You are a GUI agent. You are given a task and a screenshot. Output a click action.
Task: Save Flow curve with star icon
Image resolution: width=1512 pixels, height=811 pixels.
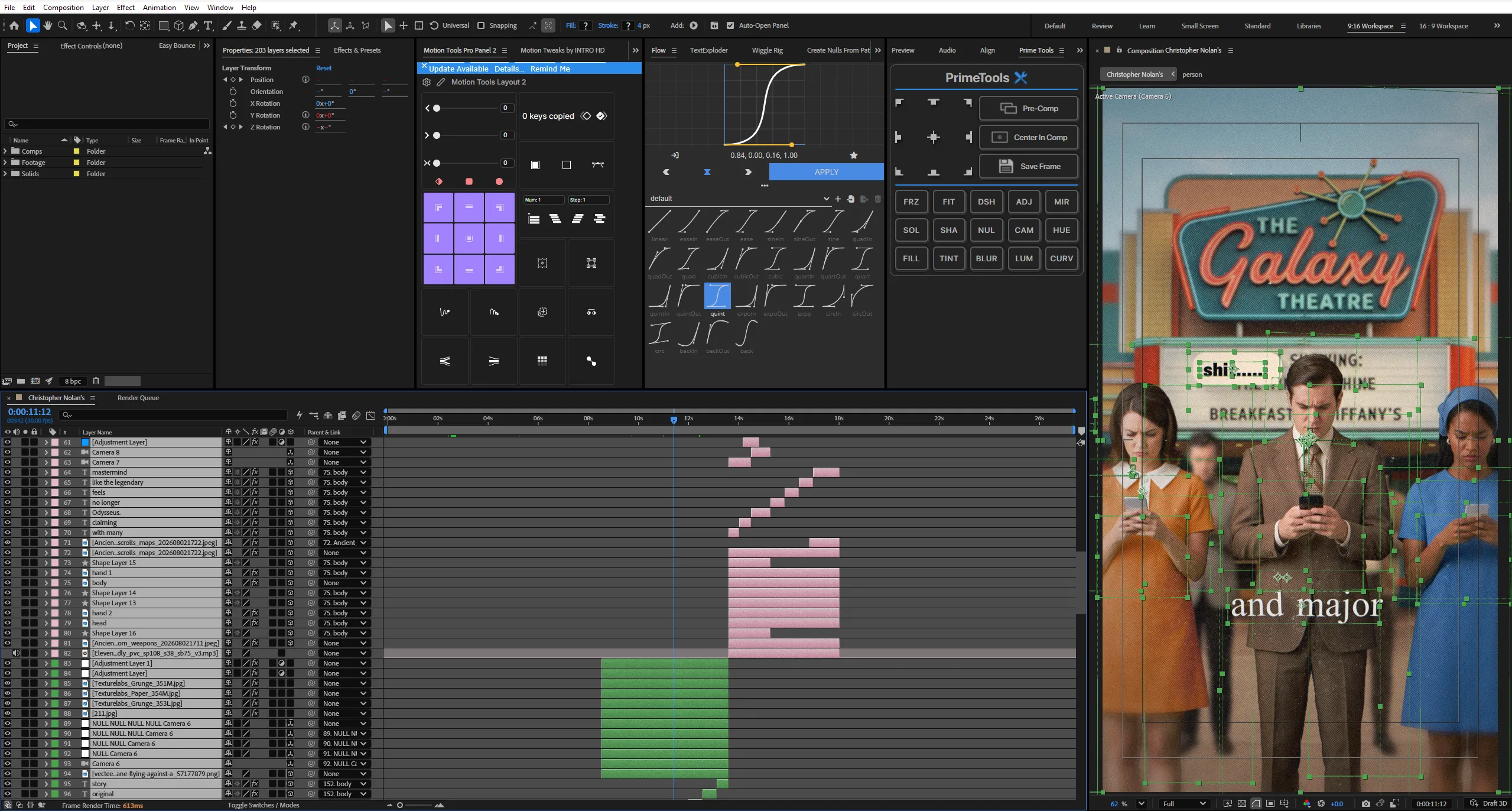[854, 155]
